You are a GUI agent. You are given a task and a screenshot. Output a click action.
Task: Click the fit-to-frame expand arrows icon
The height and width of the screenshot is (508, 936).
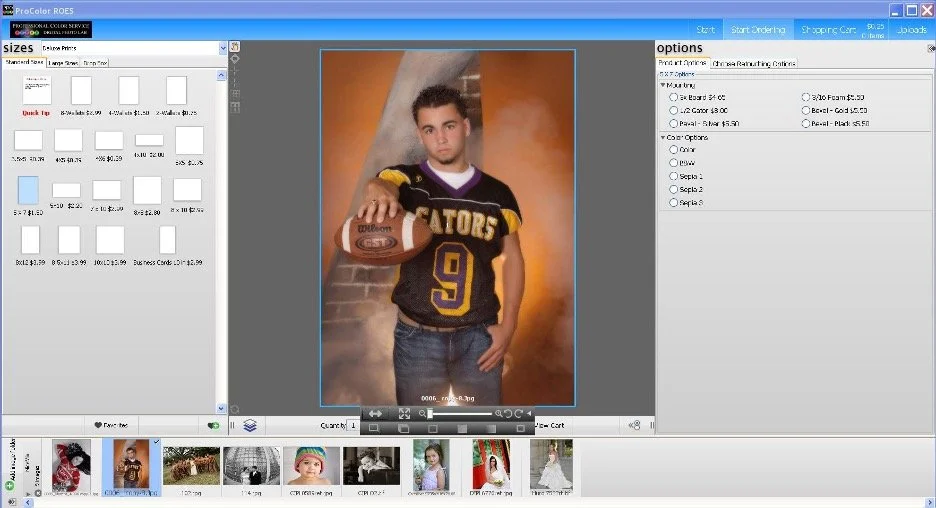click(x=404, y=413)
